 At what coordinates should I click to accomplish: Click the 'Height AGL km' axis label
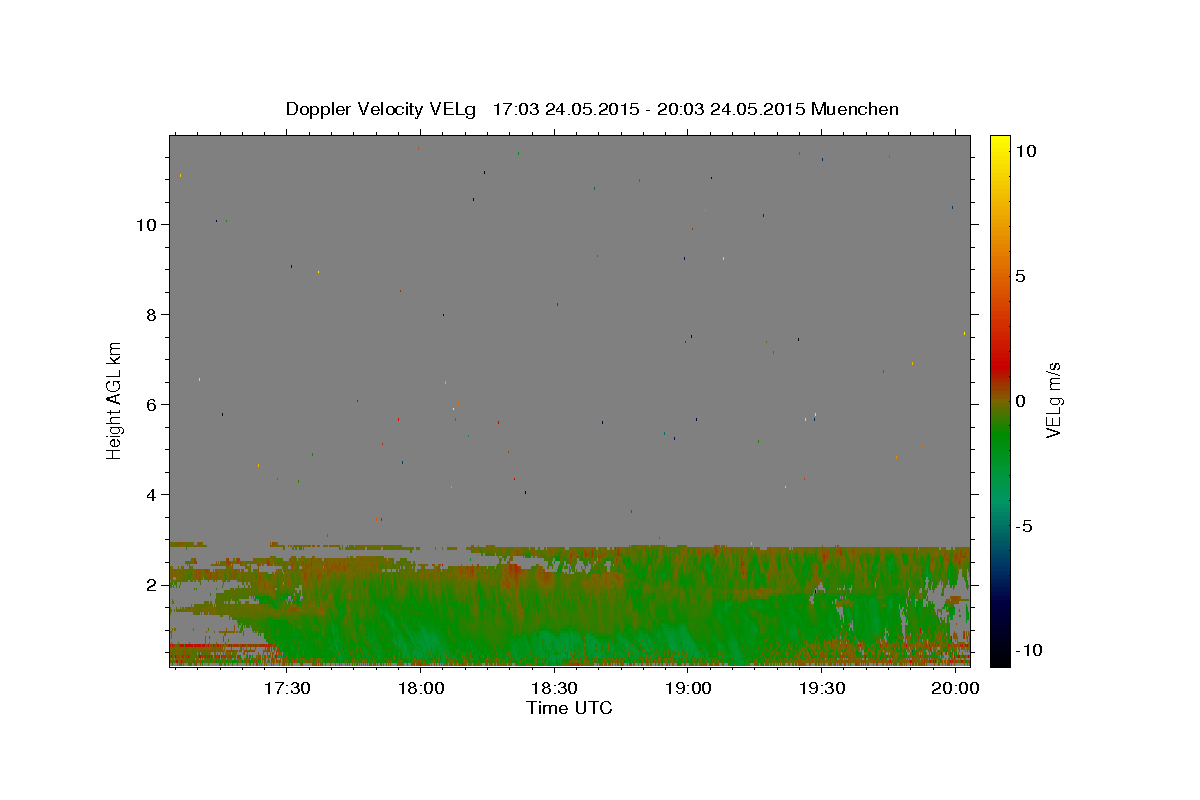115,399
